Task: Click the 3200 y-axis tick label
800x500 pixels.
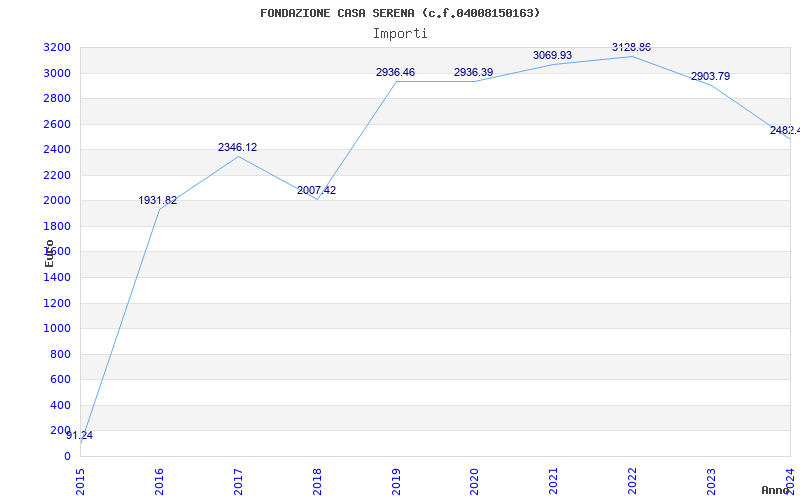Action: point(57,48)
